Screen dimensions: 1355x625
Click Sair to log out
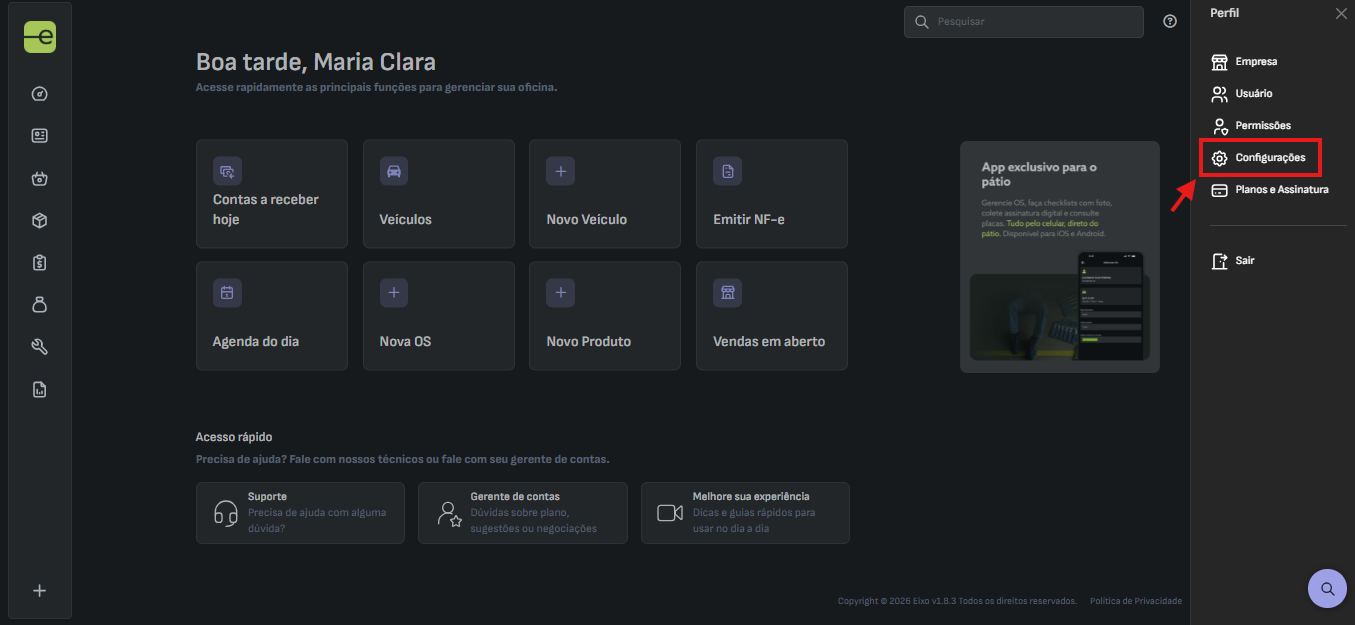coord(1233,261)
